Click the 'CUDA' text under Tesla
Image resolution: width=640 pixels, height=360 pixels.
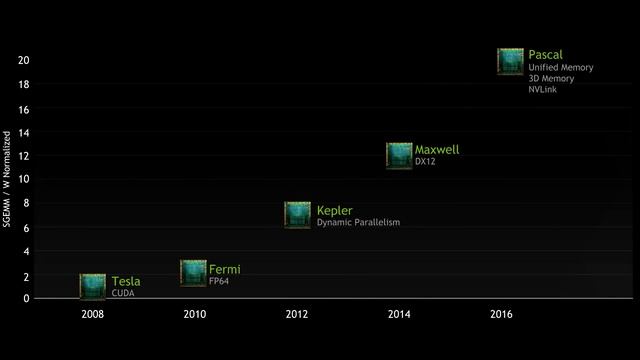[123, 293]
